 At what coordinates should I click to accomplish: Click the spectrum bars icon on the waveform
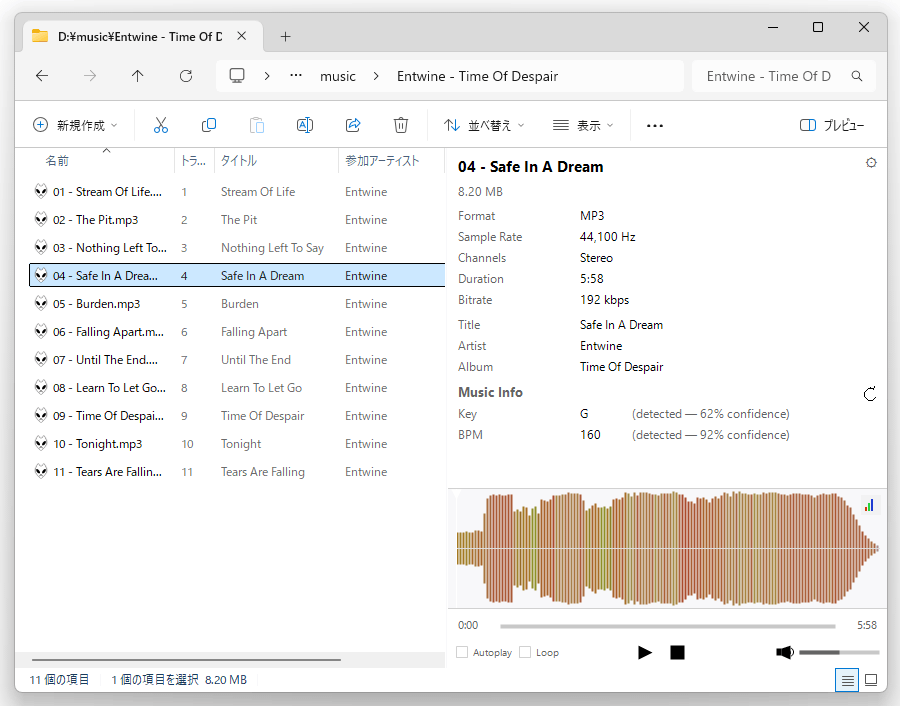pos(868,505)
